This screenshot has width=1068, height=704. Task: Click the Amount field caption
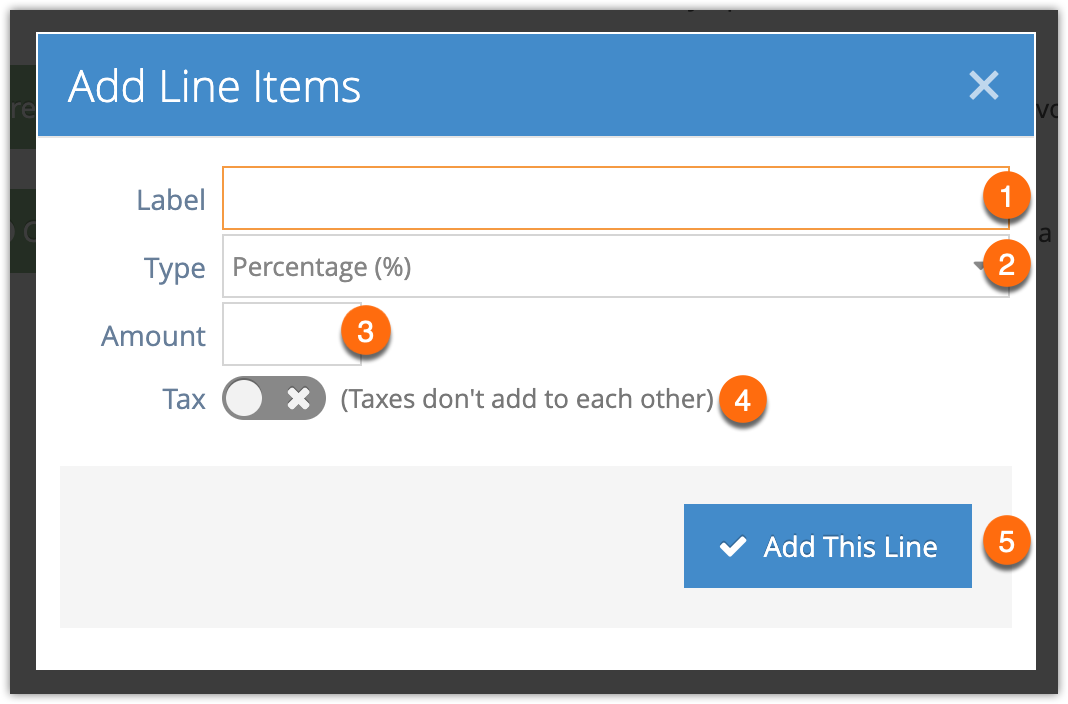153,336
